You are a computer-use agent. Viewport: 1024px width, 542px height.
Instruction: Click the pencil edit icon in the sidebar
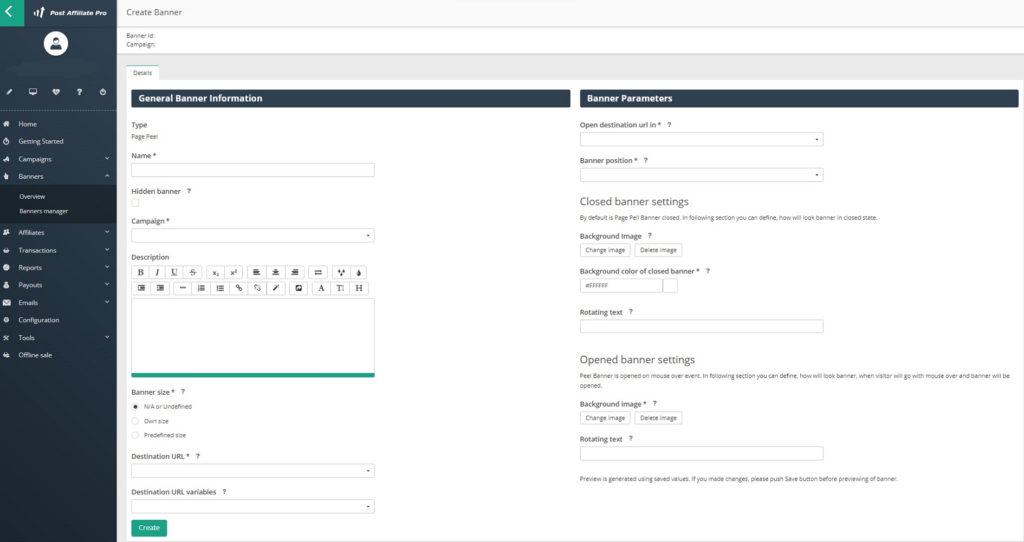(x=9, y=92)
